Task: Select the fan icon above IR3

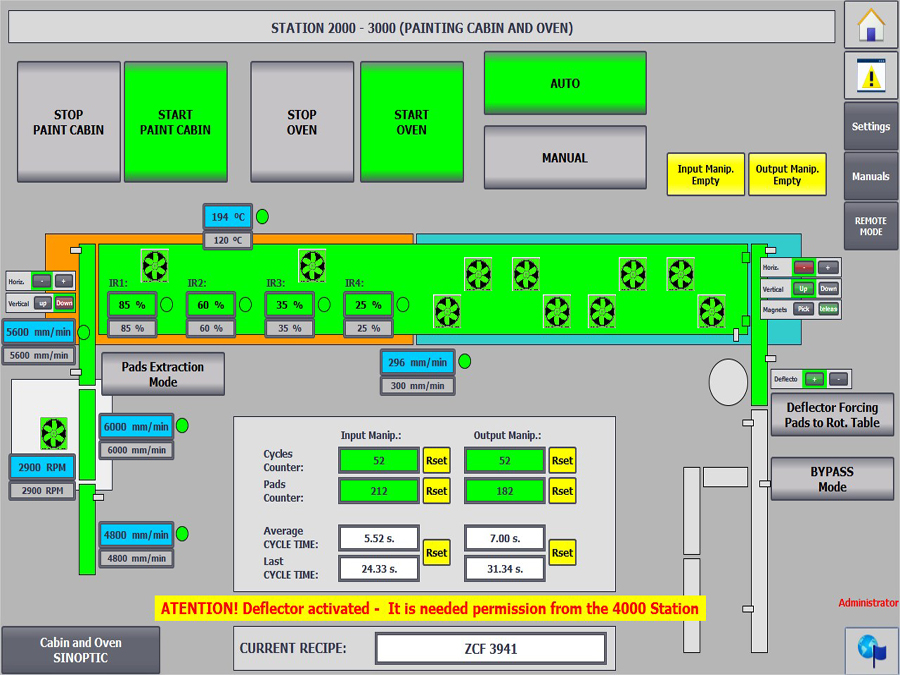Action: pyautogui.click(x=312, y=266)
